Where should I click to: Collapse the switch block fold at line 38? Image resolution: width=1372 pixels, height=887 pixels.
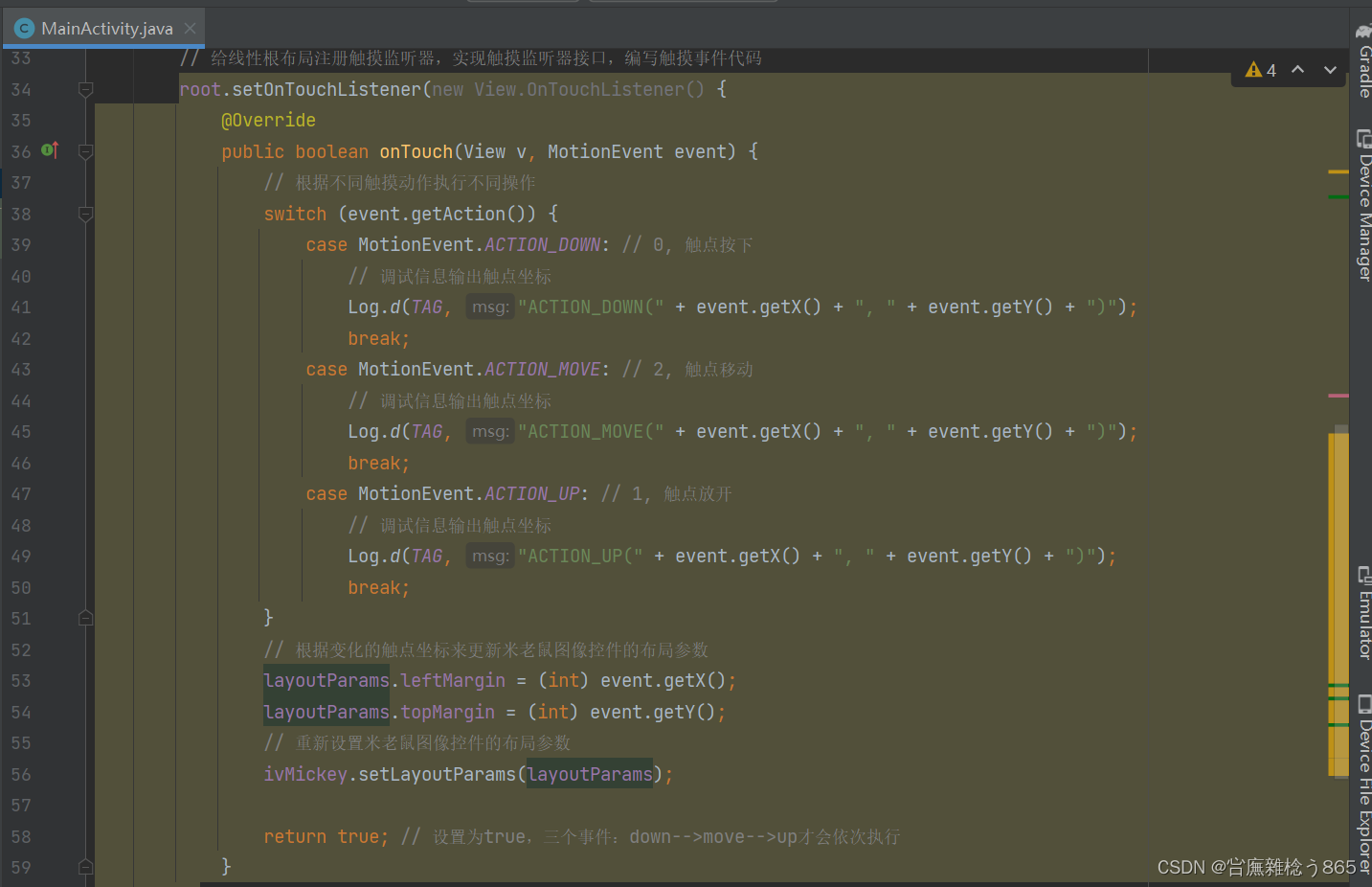[x=85, y=214]
